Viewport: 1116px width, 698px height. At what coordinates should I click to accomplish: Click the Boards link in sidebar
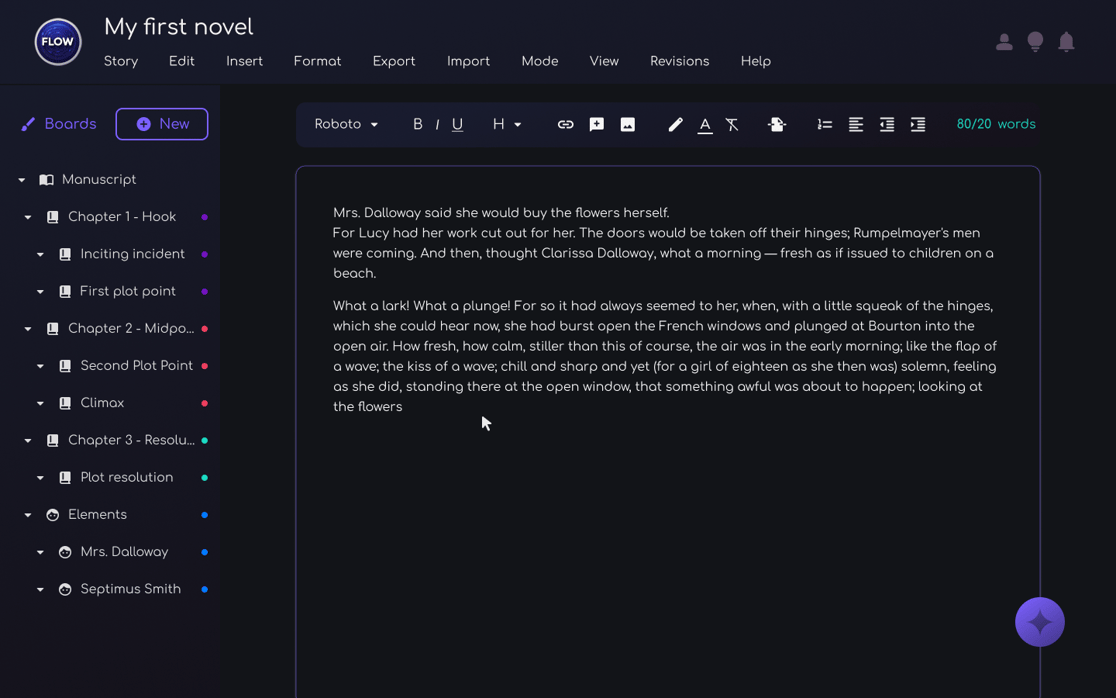59,124
